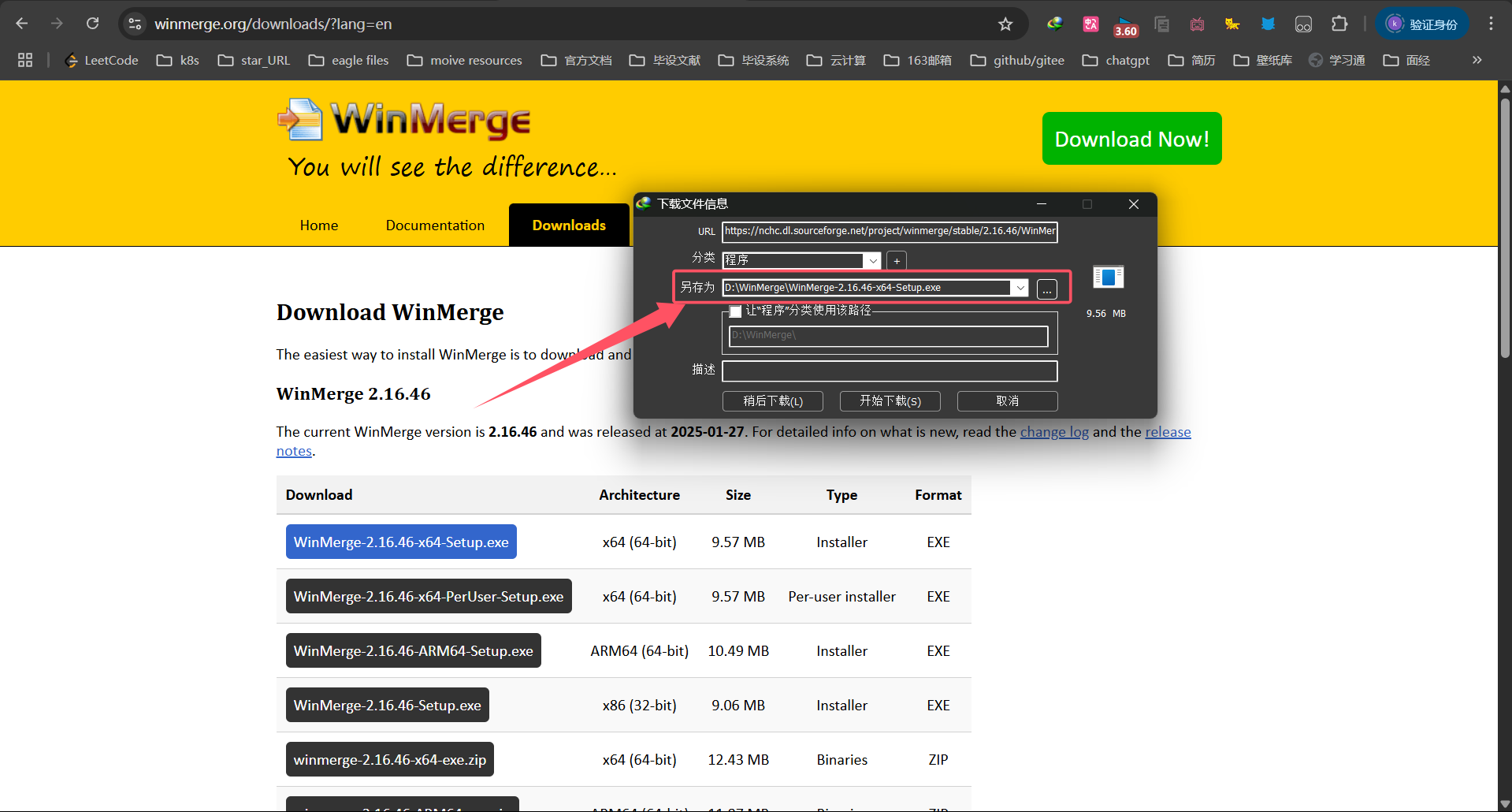Click the Architecture column header
The image size is (1512, 812).
point(639,495)
